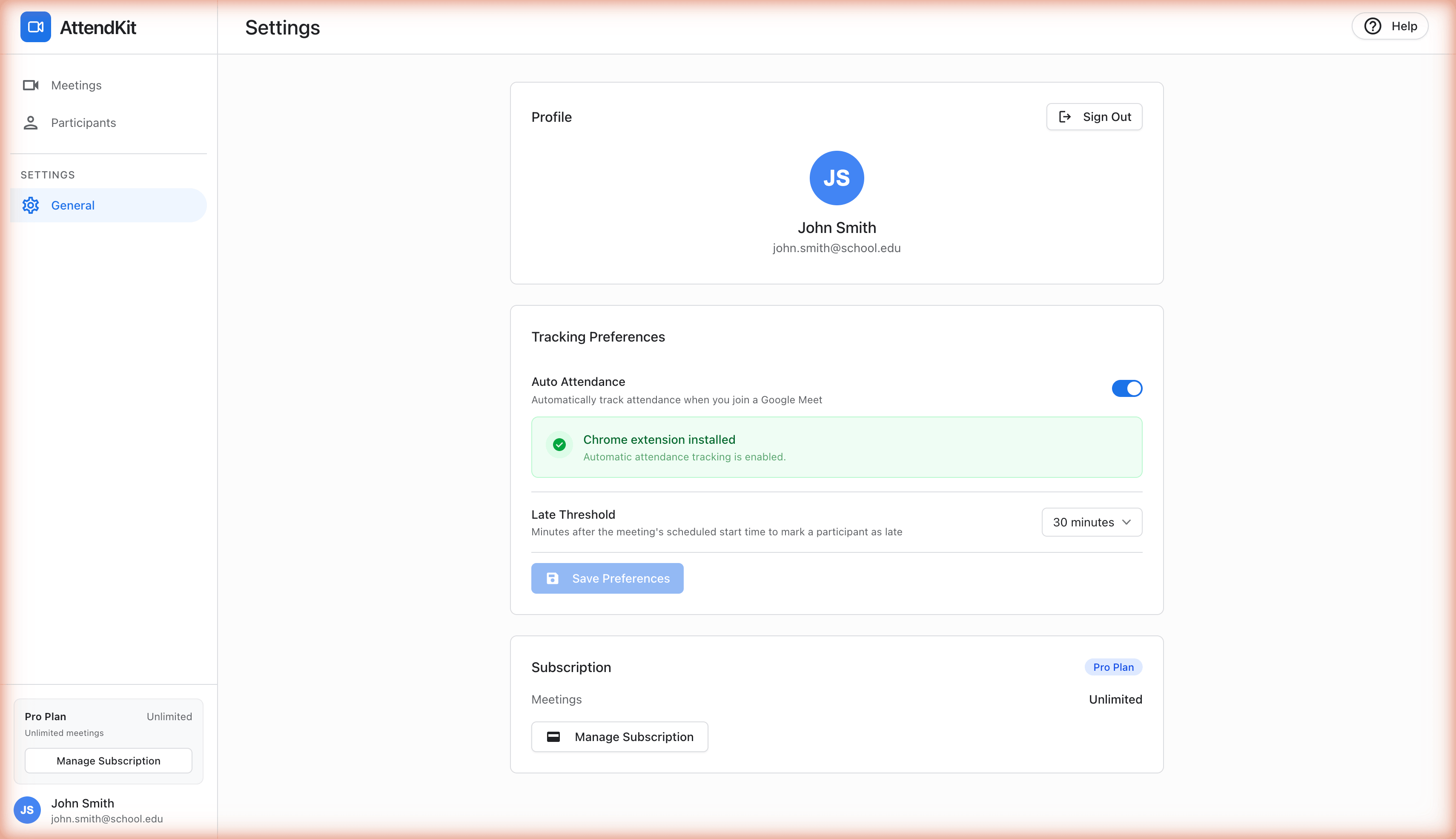The width and height of the screenshot is (1456, 839).
Task: Open the Late Threshold 30 minutes dropdown
Action: point(1092,522)
